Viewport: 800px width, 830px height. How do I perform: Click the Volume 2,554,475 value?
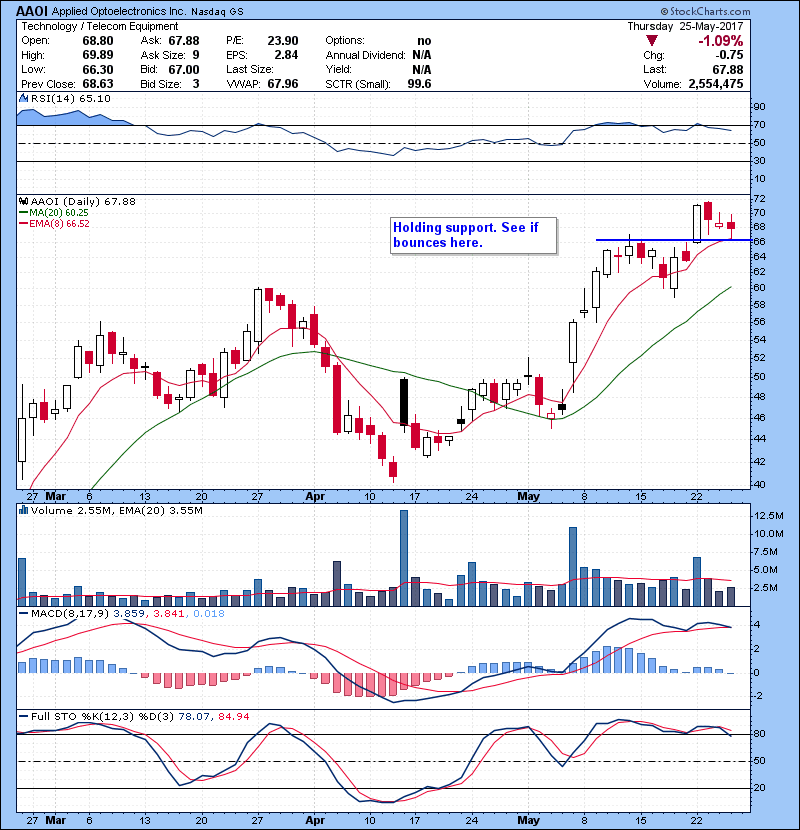pyautogui.click(x=716, y=84)
